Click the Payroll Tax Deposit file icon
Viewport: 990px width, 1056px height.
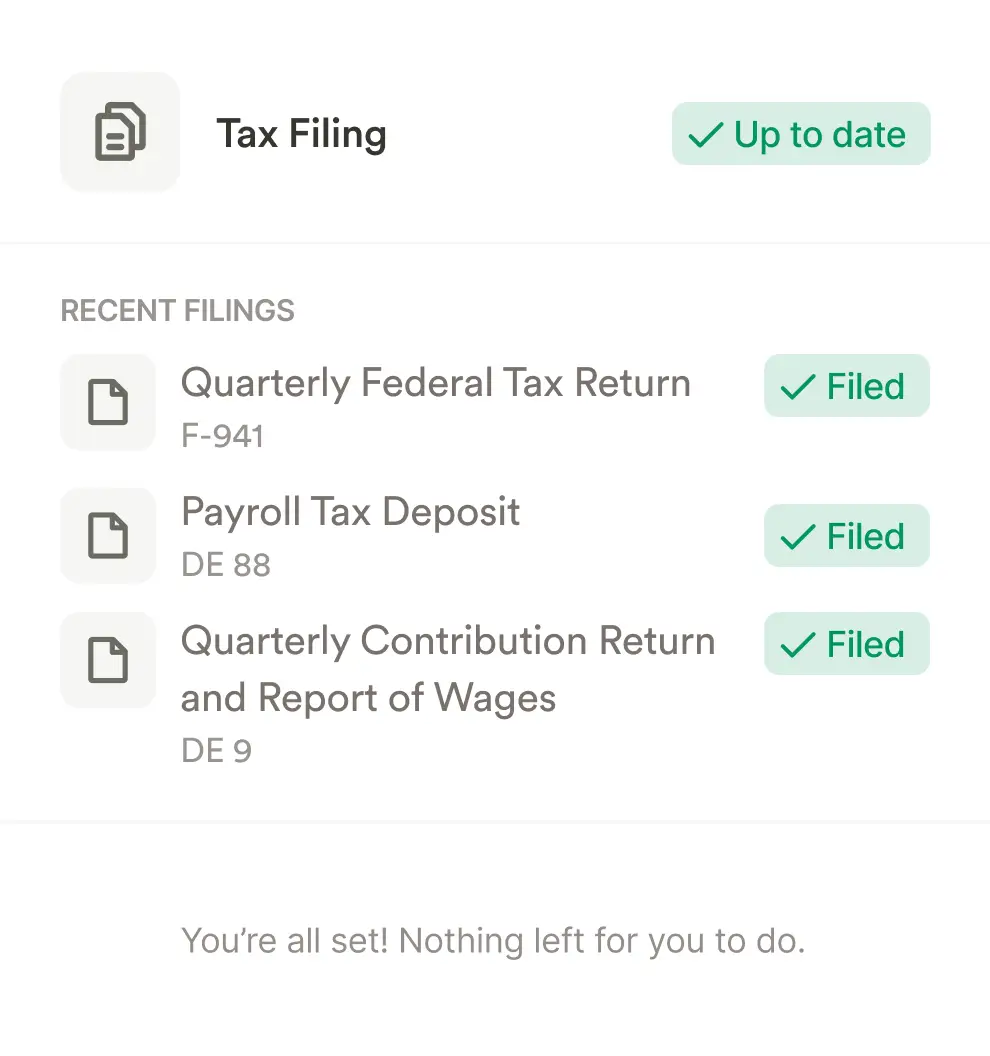point(108,535)
